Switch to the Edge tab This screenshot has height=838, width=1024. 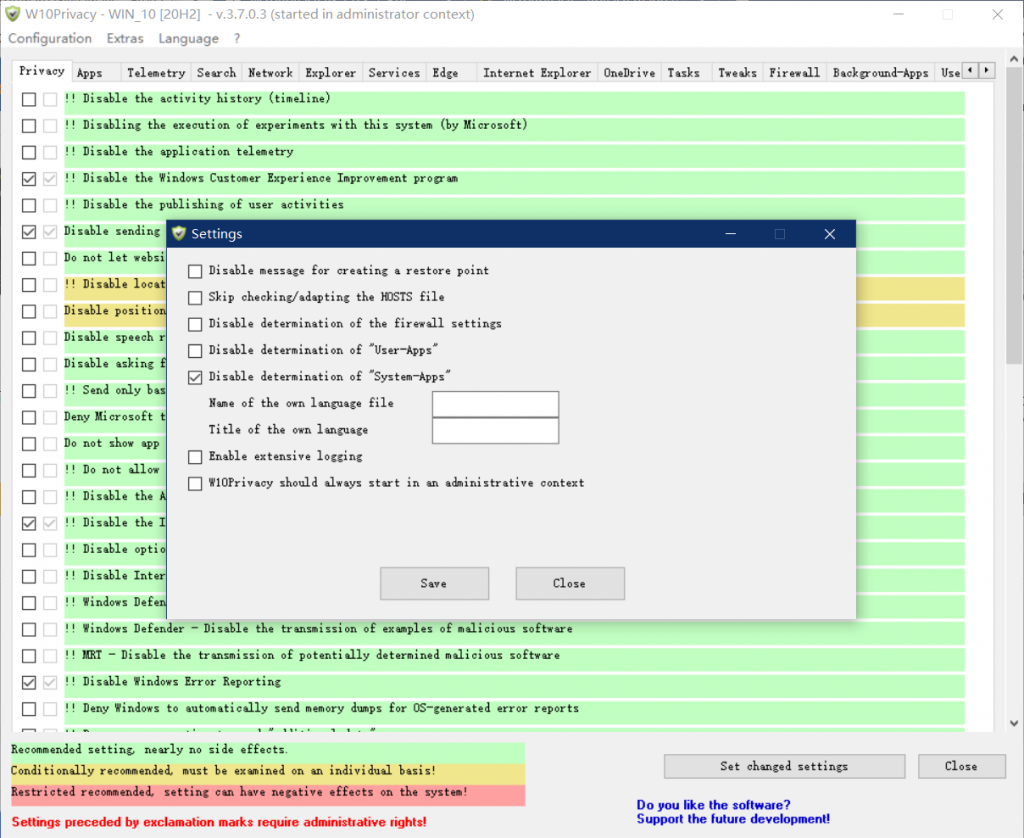451,73
